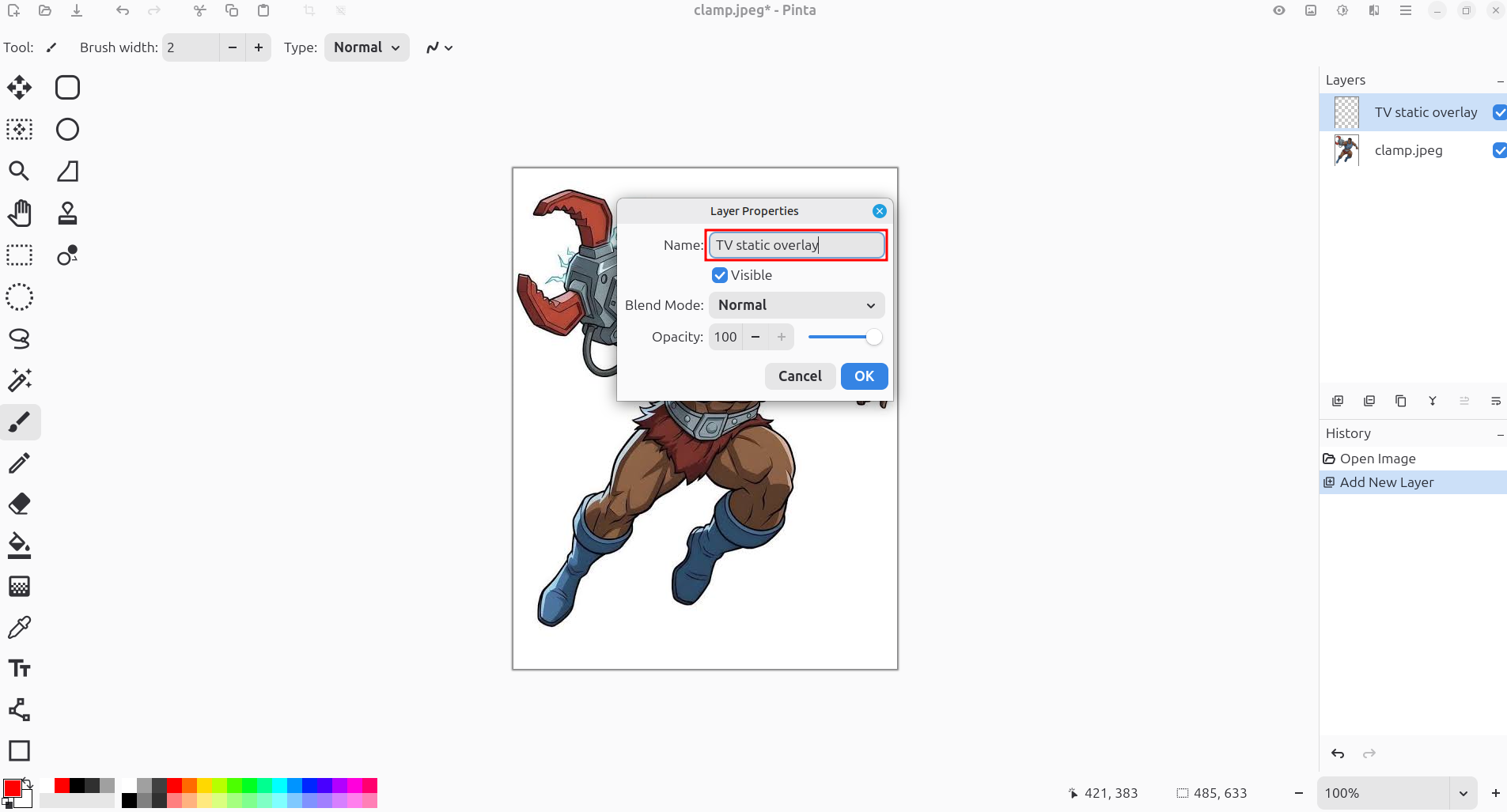Click OK in Layer Properties dialog

click(x=865, y=376)
